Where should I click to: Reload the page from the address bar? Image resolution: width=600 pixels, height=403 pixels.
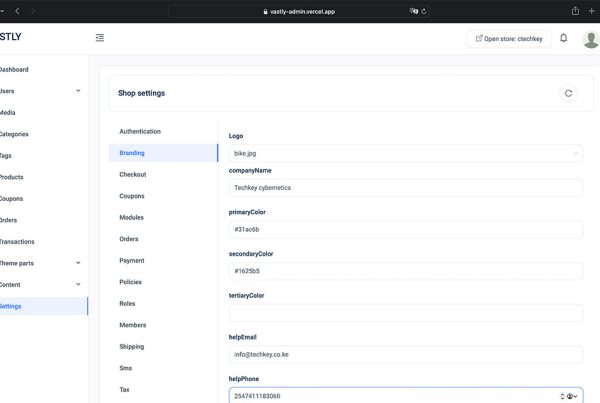point(424,11)
